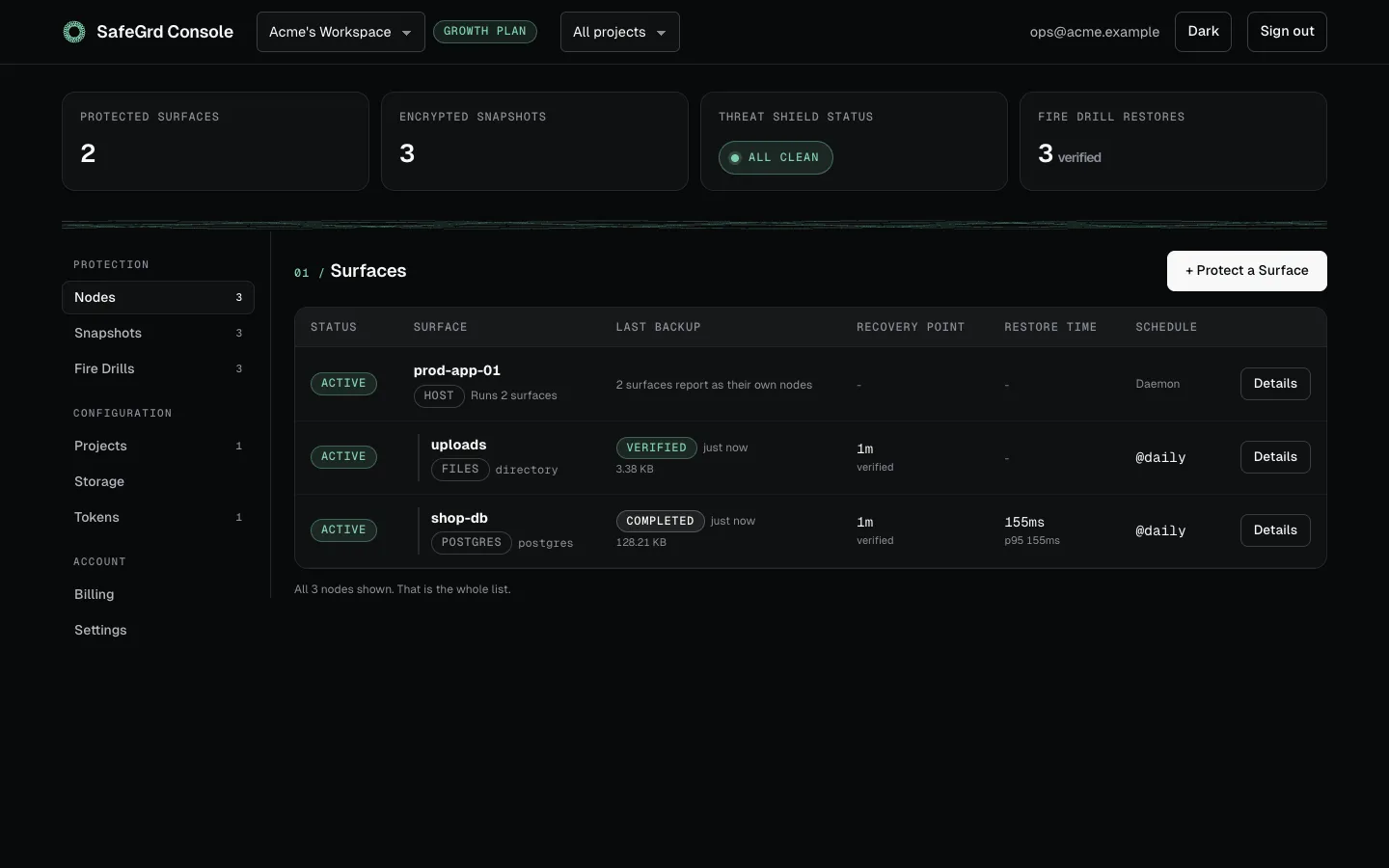This screenshot has height=868, width=1389.
Task: Go to Snapshots in the sidebar
Action: pyautogui.click(x=158, y=333)
